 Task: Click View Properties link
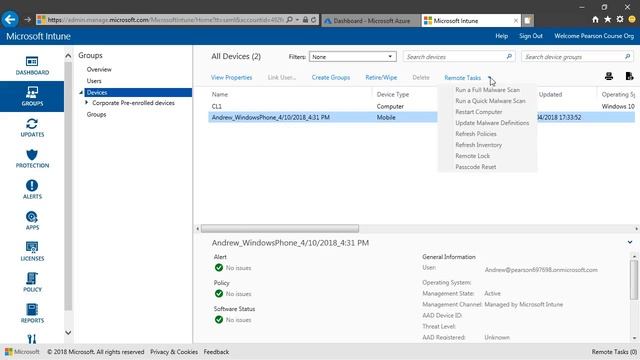tap(231, 78)
